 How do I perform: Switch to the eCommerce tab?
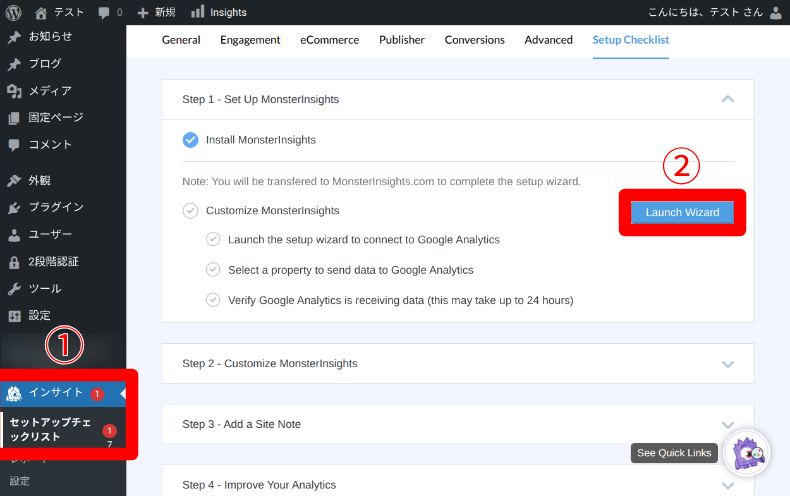coord(329,40)
